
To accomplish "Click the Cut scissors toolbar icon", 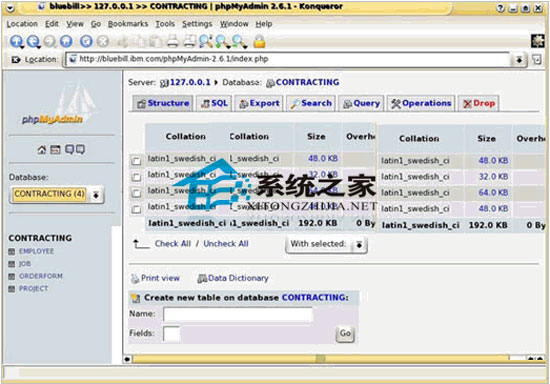I will pos(122,41).
